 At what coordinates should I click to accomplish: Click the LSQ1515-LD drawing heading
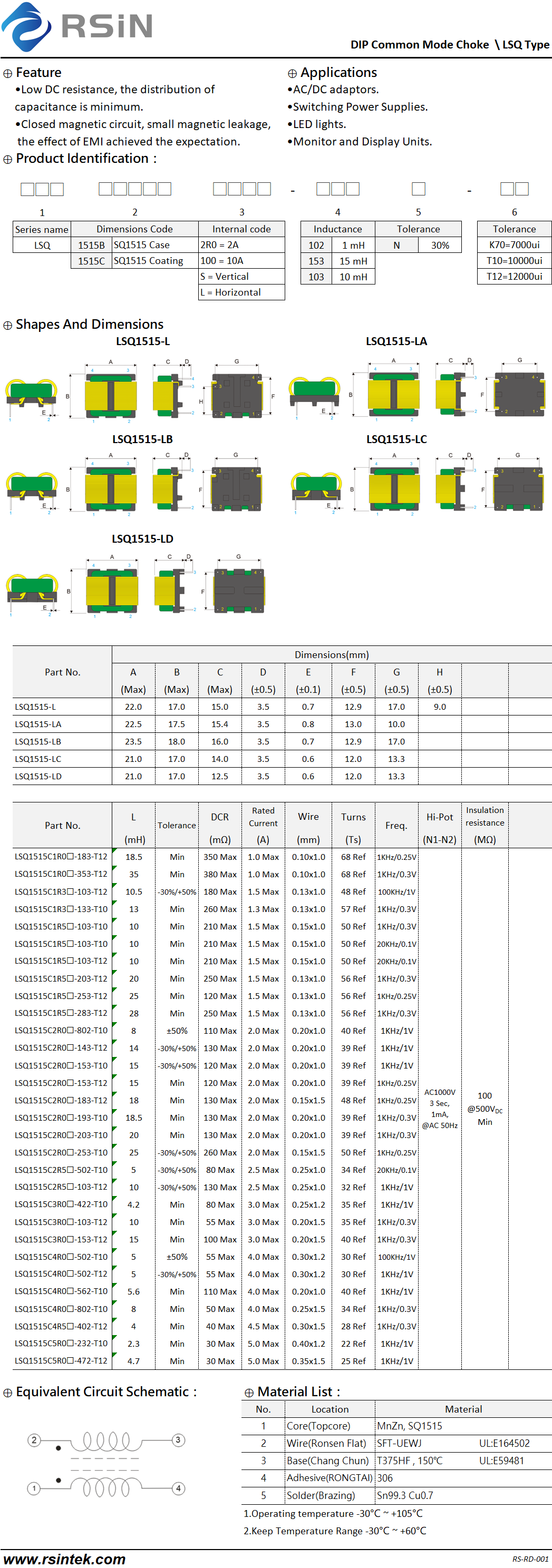[x=142, y=538]
